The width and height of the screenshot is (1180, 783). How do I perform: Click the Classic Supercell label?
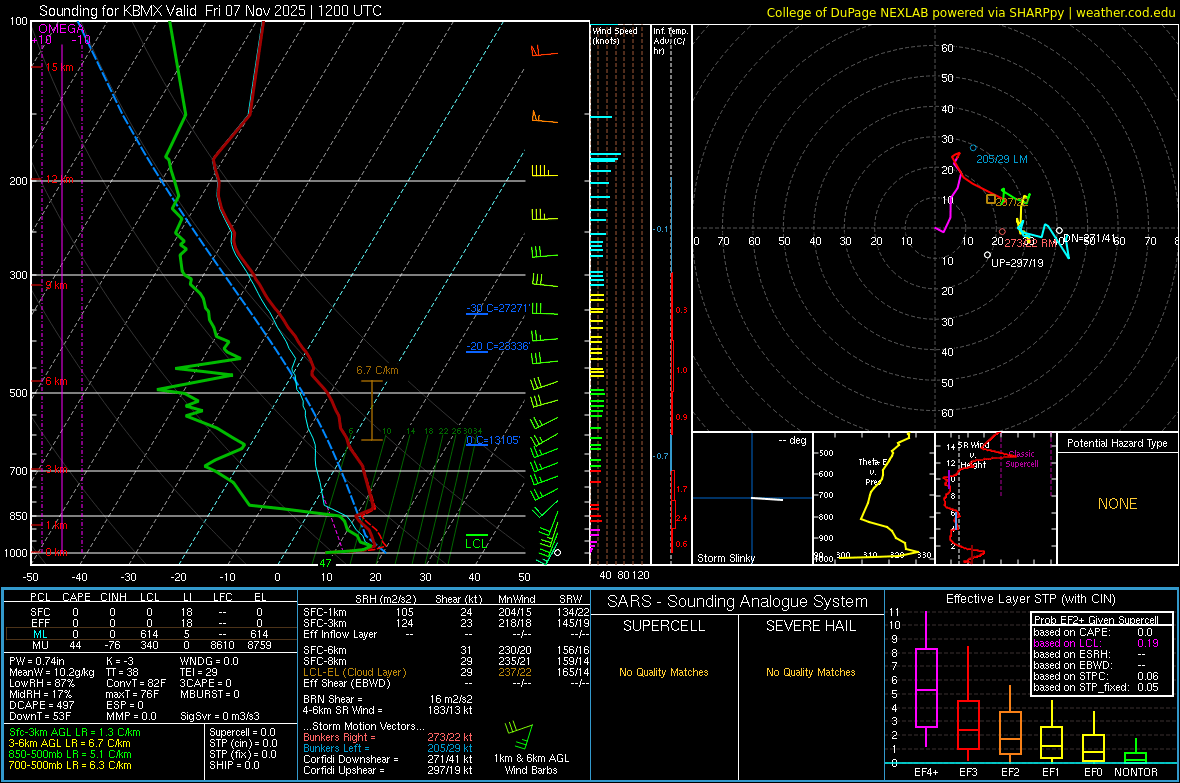point(1022,459)
